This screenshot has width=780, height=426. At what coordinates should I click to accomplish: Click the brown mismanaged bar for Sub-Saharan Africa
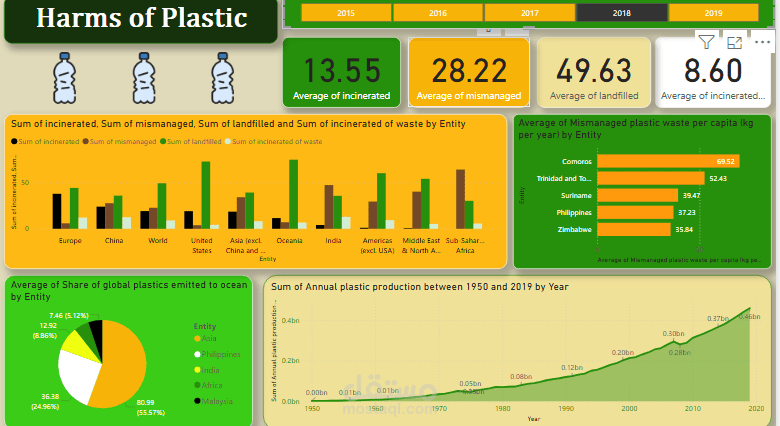pos(461,199)
